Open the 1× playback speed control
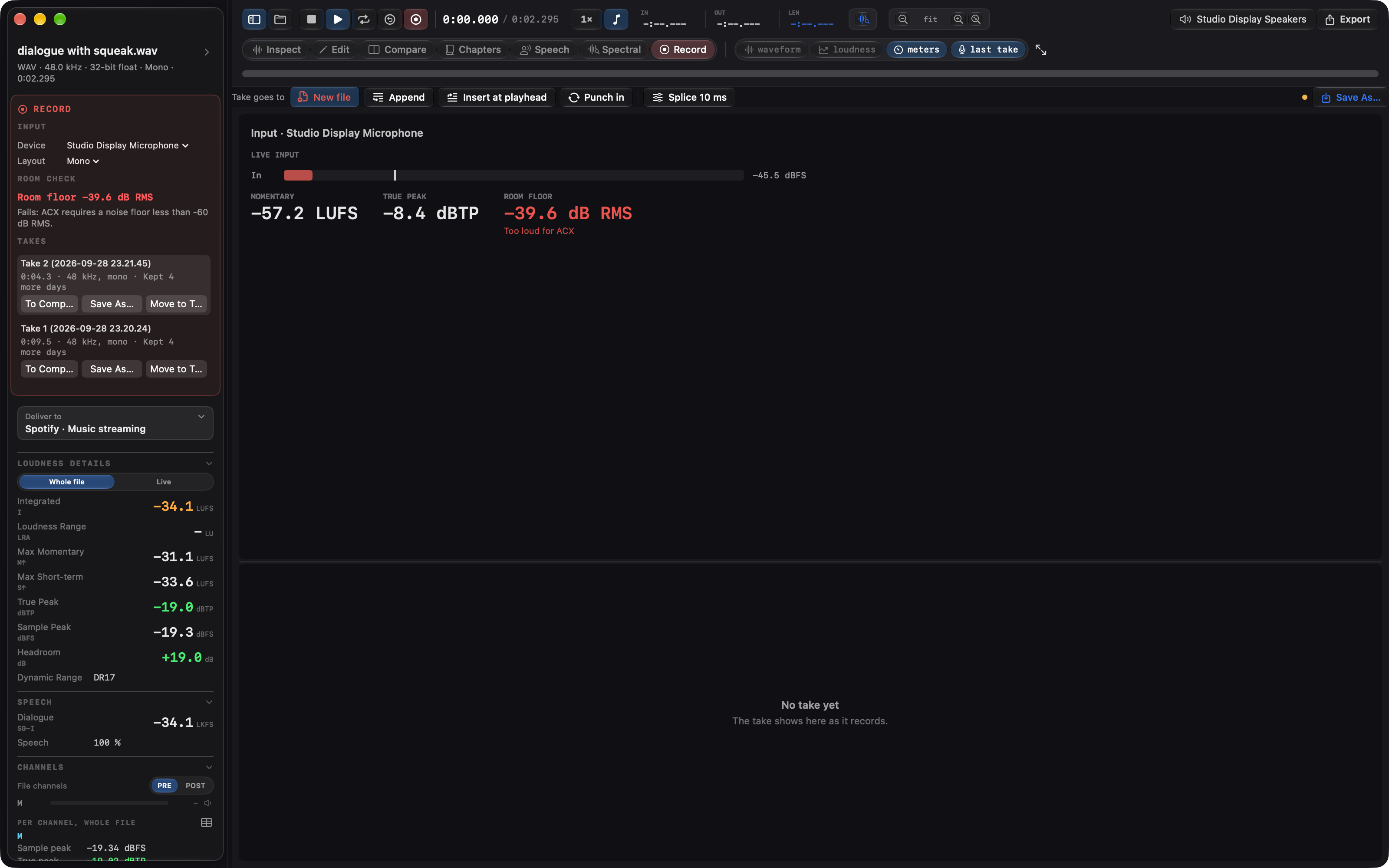Image resolution: width=1389 pixels, height=868 pixels. pos(586,20)
